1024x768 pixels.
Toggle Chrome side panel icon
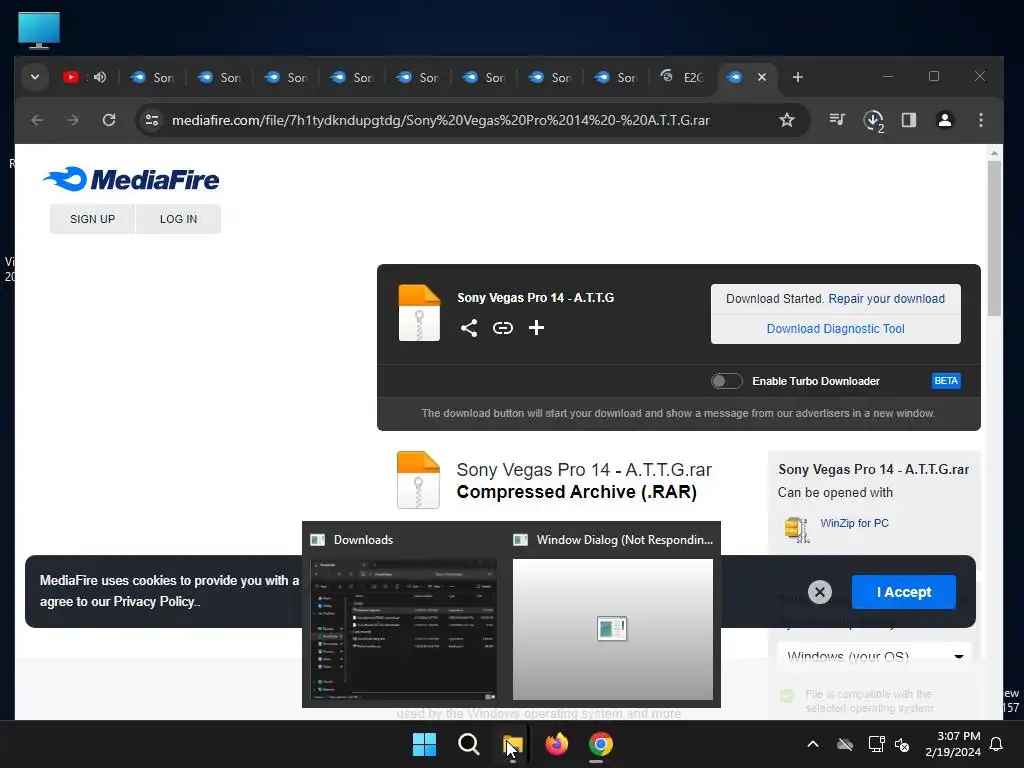click(908, 120)
